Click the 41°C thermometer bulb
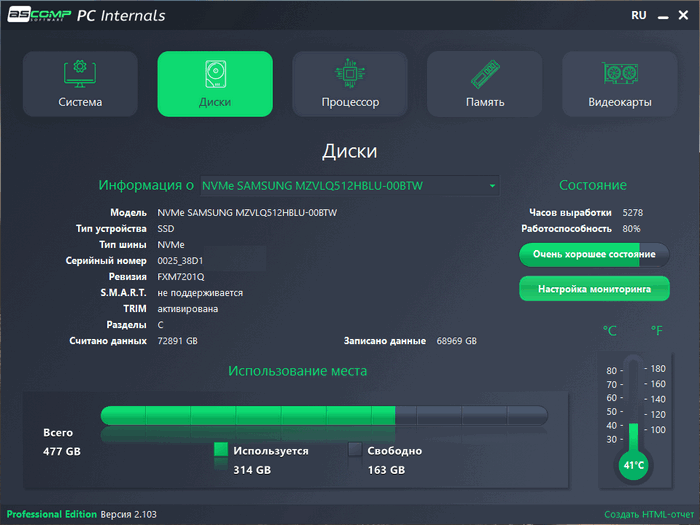The image size is (700, 525). [x=633, y=465]
